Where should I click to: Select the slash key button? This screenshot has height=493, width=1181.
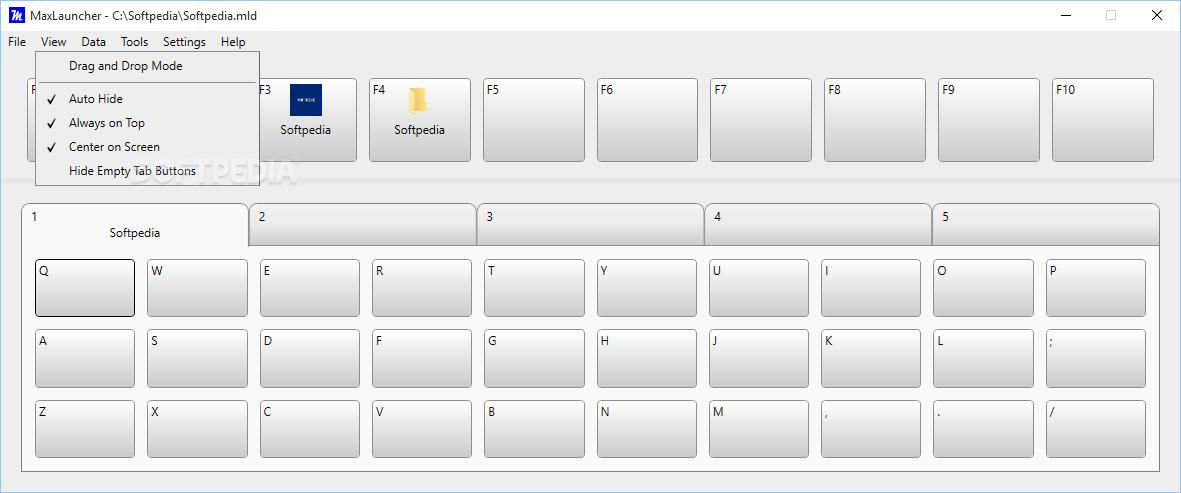tap(1096, 429)
